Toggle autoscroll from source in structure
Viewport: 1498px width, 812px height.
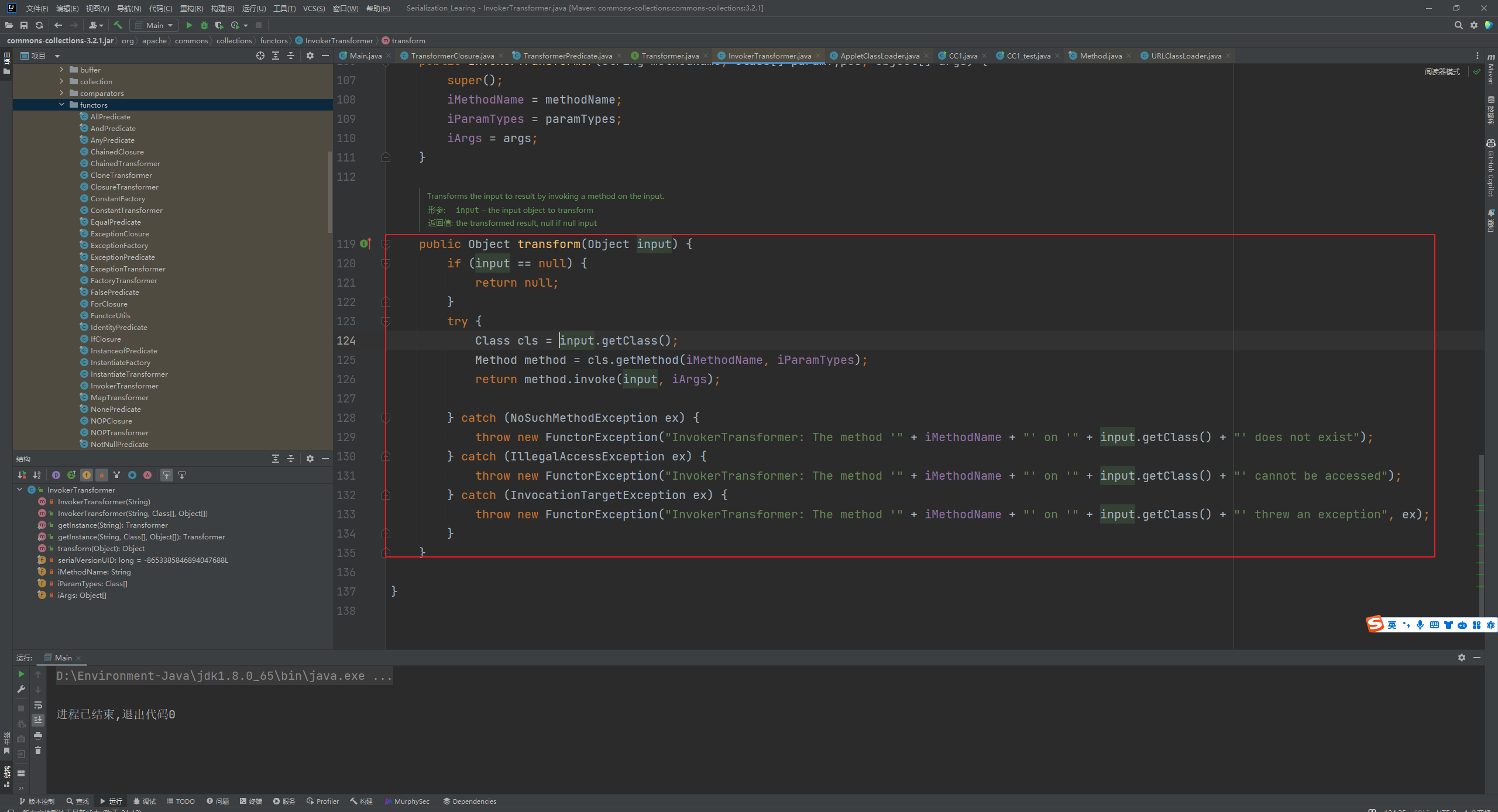[x=182, y=475]
